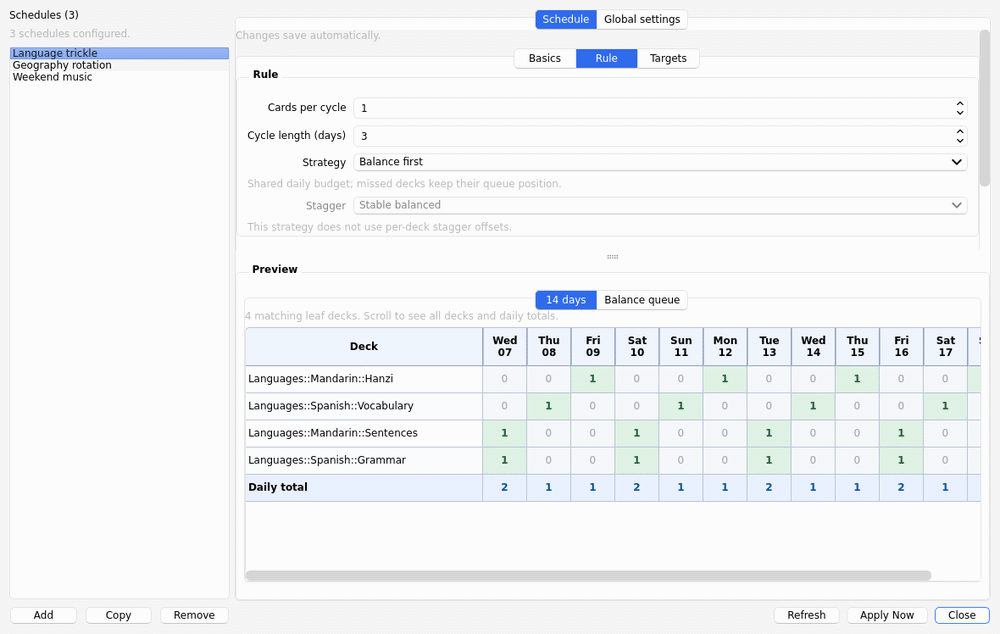This screenshot has width=1000, height=634.
Task: Click Daily total cell for Wed 07
Action: pos(504,487)
